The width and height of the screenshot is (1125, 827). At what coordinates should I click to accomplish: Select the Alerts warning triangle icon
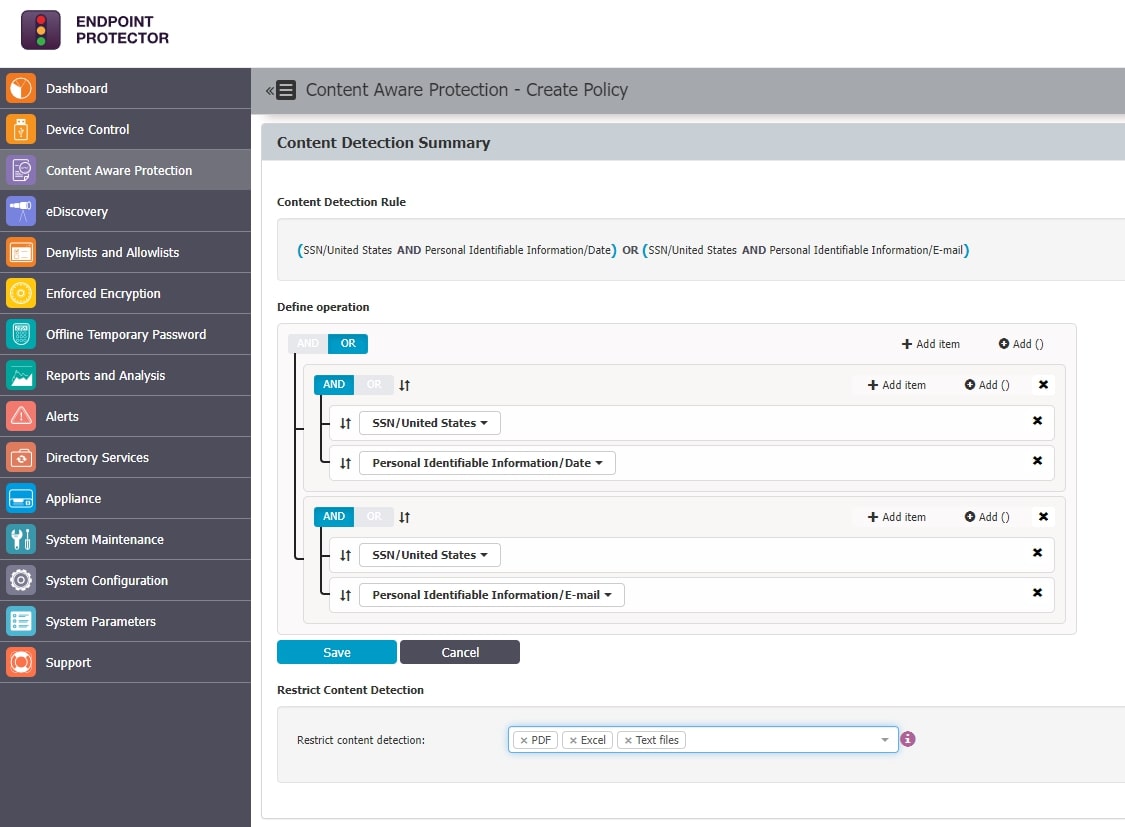coord(19,416)
